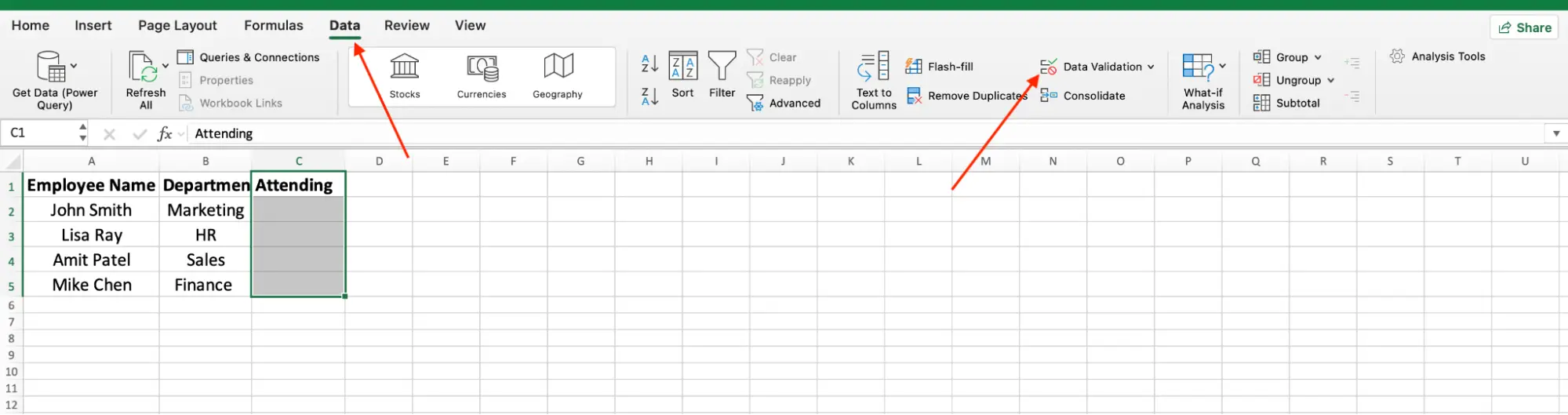Select row 3 header

11,235
